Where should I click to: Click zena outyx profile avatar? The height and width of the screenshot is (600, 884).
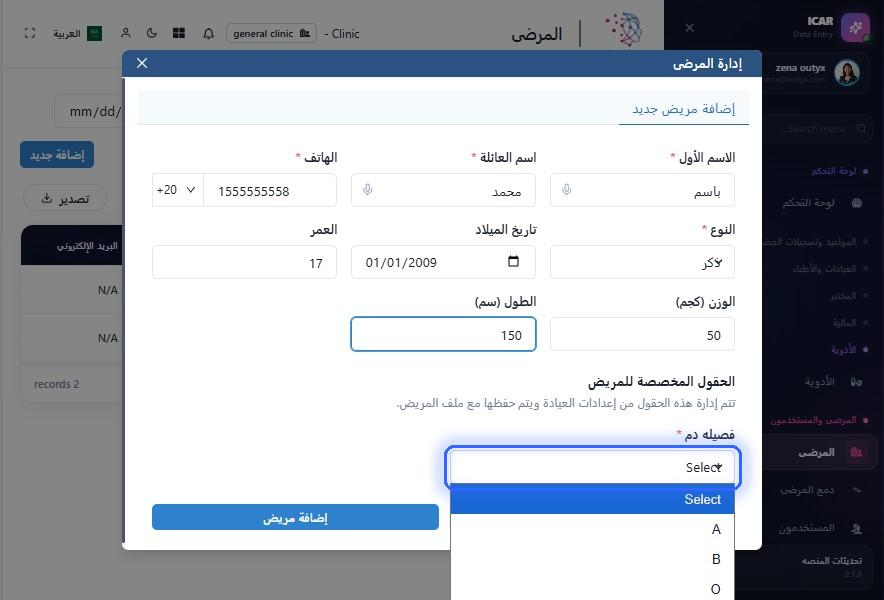tap(847, 73)
